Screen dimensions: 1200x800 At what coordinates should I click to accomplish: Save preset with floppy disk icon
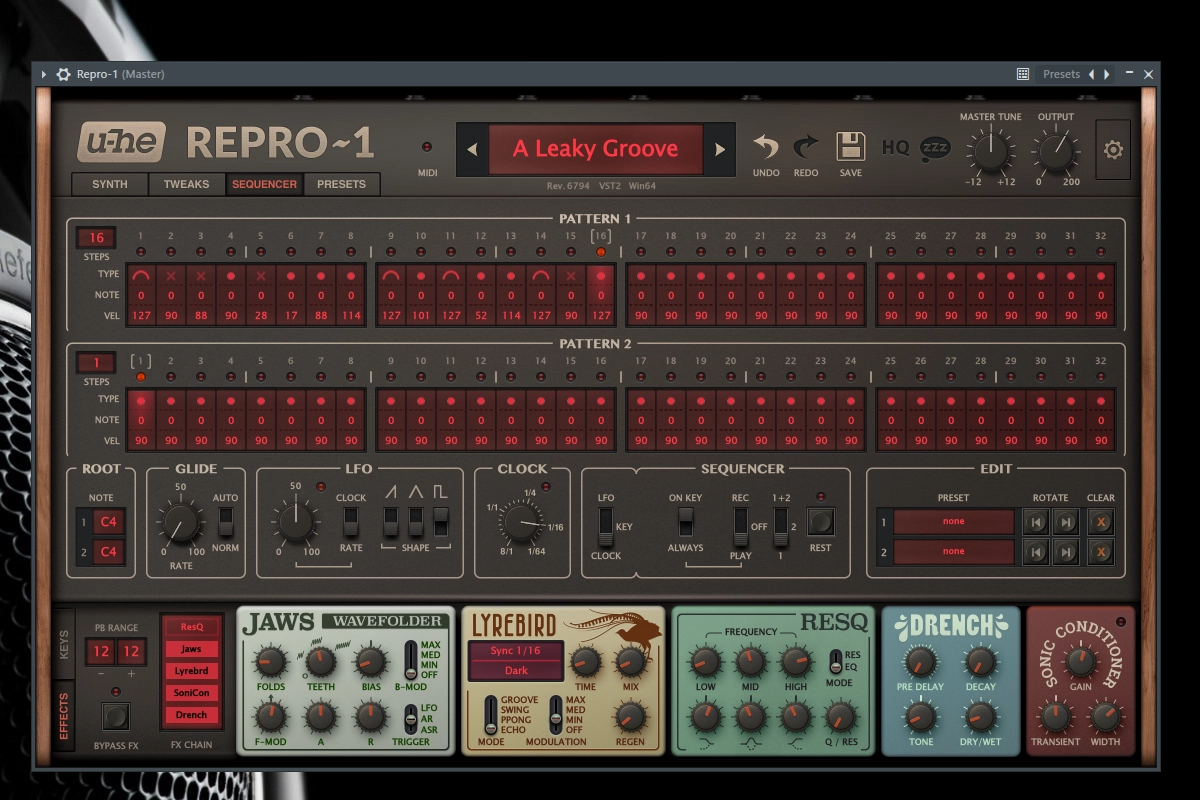pyautogui.click(x=850, y=147)
